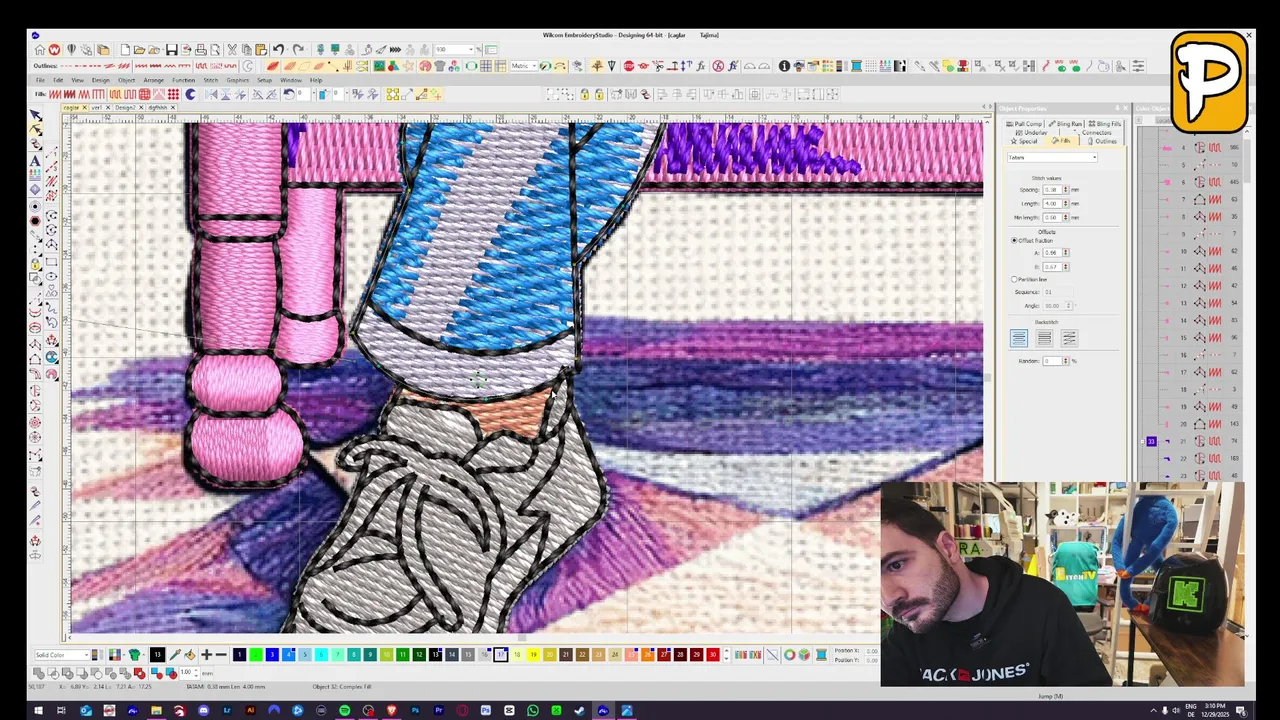
Task: Undo the last action
Action: [x=278, y=49]
